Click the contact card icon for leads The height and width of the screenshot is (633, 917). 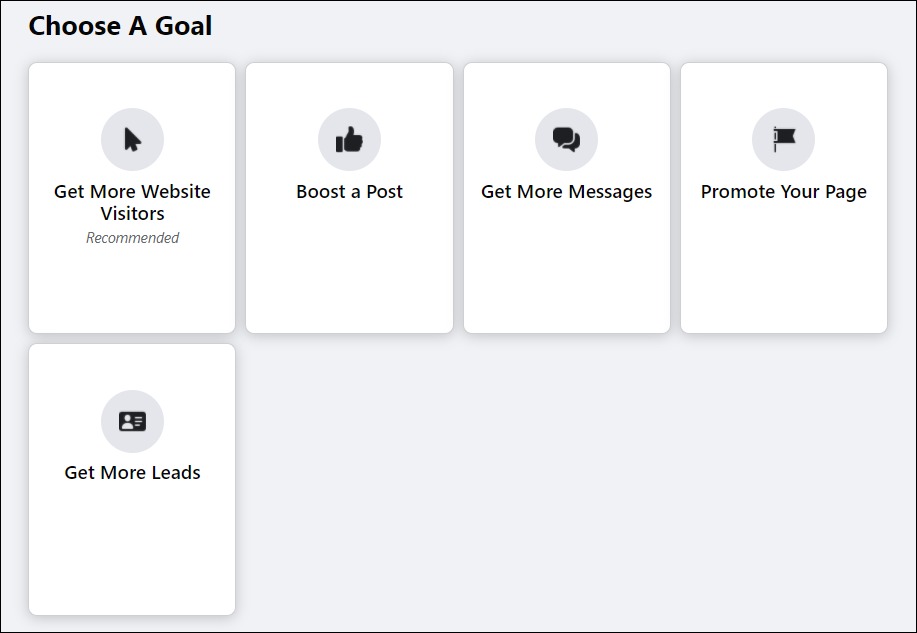(x=132, y=421)
